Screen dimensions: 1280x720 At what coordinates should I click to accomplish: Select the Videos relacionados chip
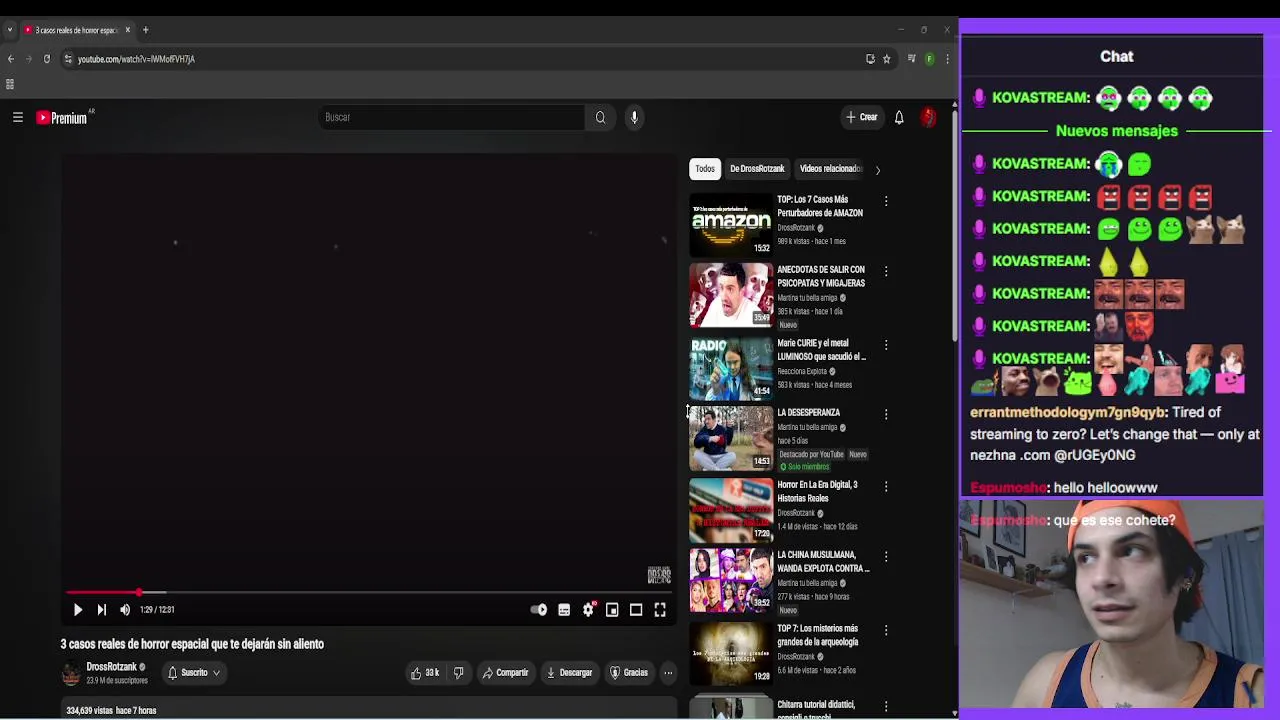830,169
